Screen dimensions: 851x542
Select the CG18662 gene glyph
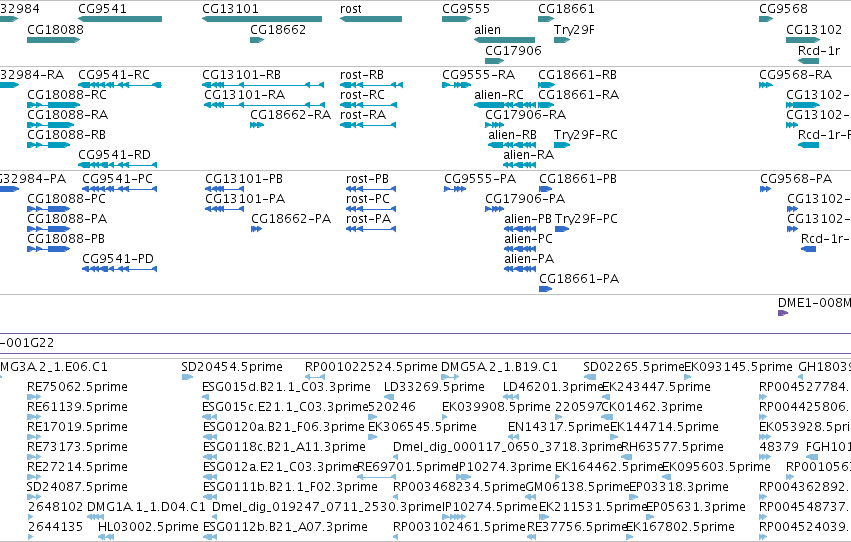(x=257, y=40)
